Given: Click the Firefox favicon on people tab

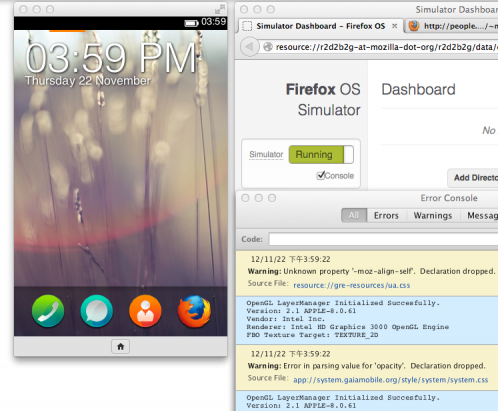Looking at the screenshot, I should pos(414,26).
